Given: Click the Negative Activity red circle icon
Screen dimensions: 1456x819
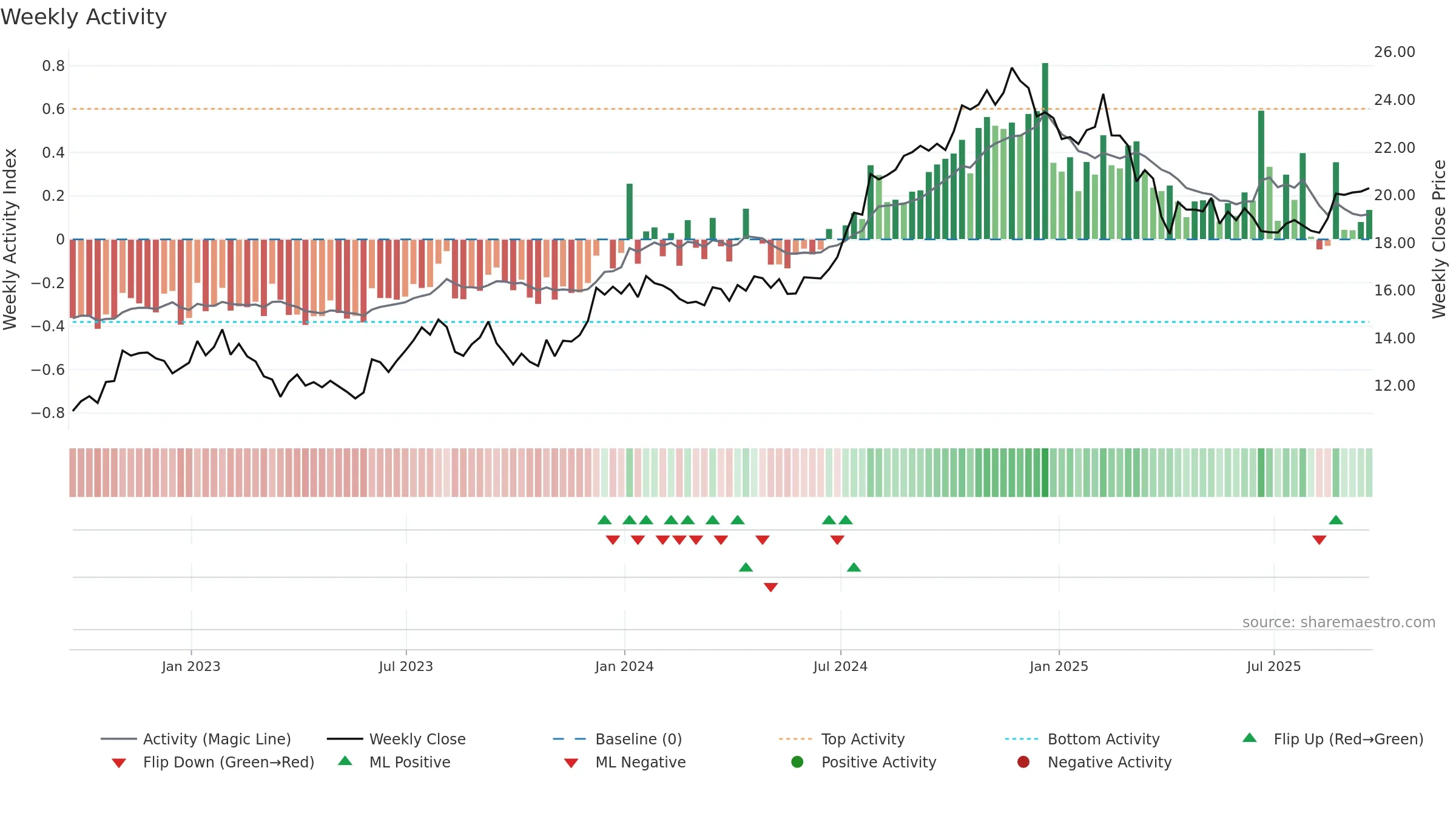Looking at the screenshot, I should [1023, 762].
